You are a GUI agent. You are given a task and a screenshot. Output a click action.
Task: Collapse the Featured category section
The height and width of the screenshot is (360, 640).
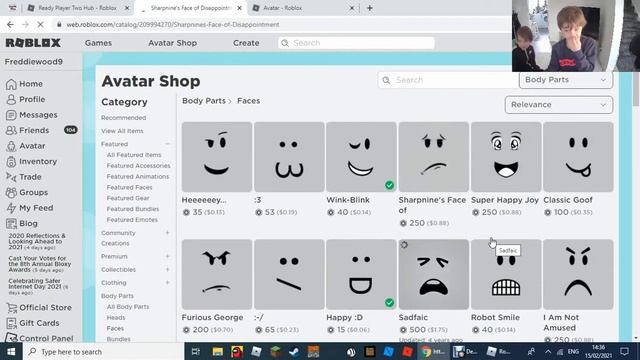point(167,144)
